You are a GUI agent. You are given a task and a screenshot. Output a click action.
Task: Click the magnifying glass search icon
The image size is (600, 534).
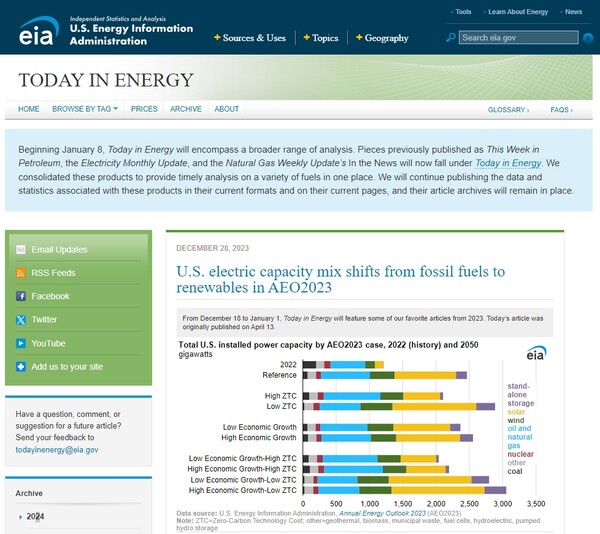[x=451, y=38]
